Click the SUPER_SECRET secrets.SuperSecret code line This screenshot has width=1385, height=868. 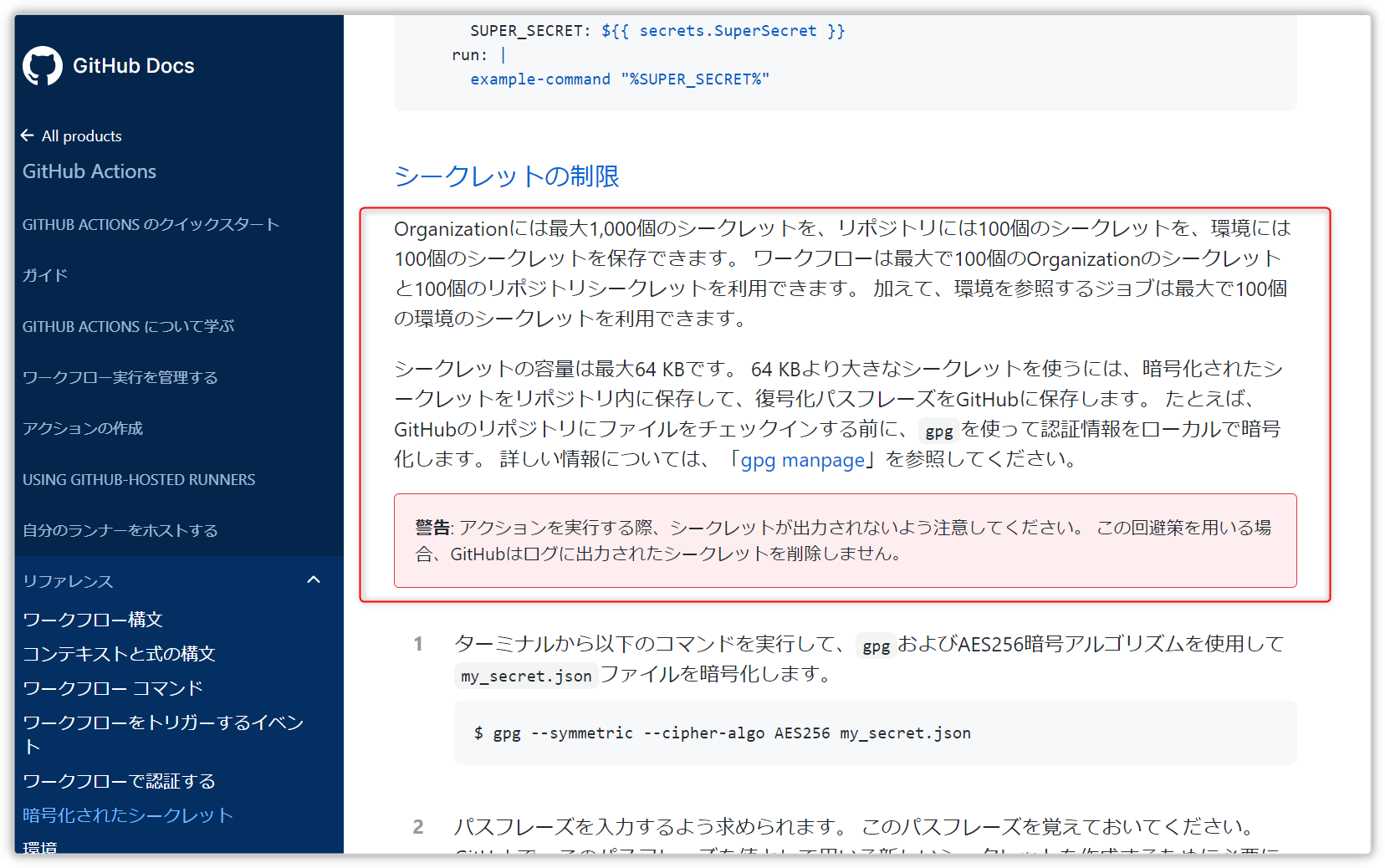point(657,31)
